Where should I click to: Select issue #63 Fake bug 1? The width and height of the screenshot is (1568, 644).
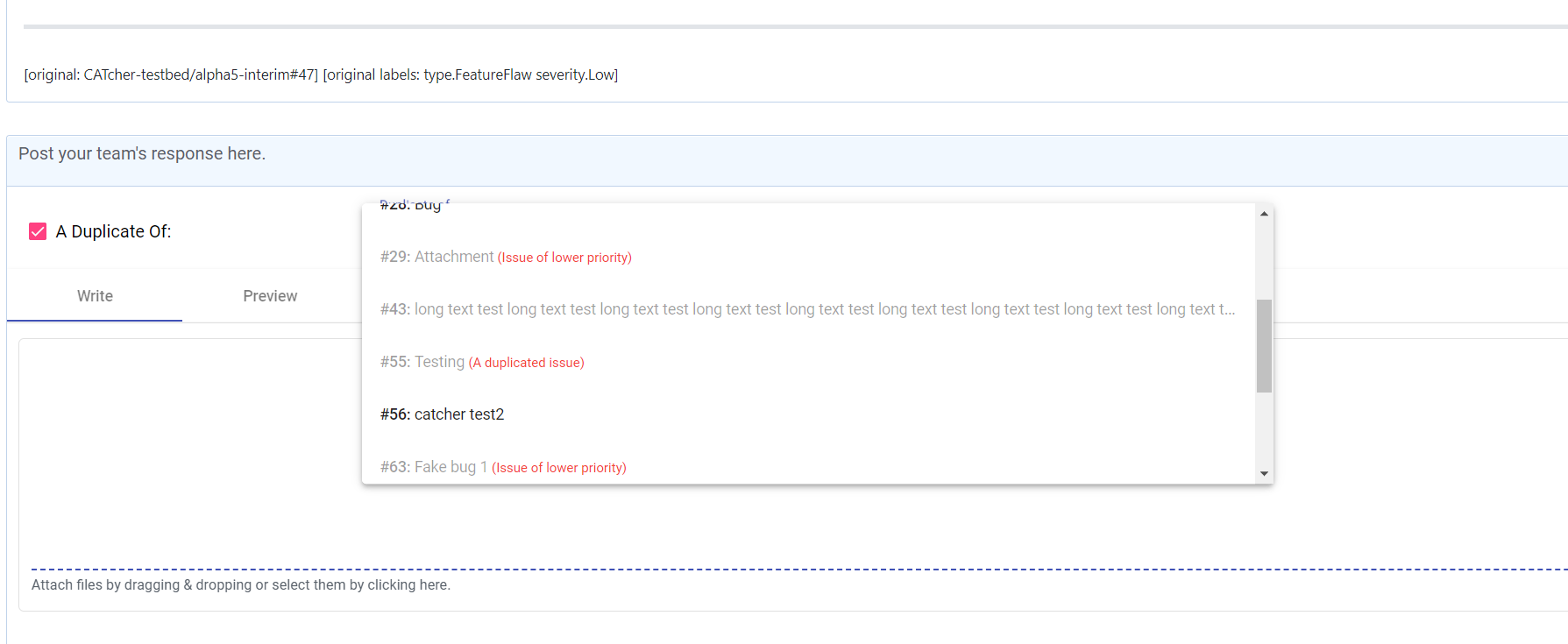808,466
